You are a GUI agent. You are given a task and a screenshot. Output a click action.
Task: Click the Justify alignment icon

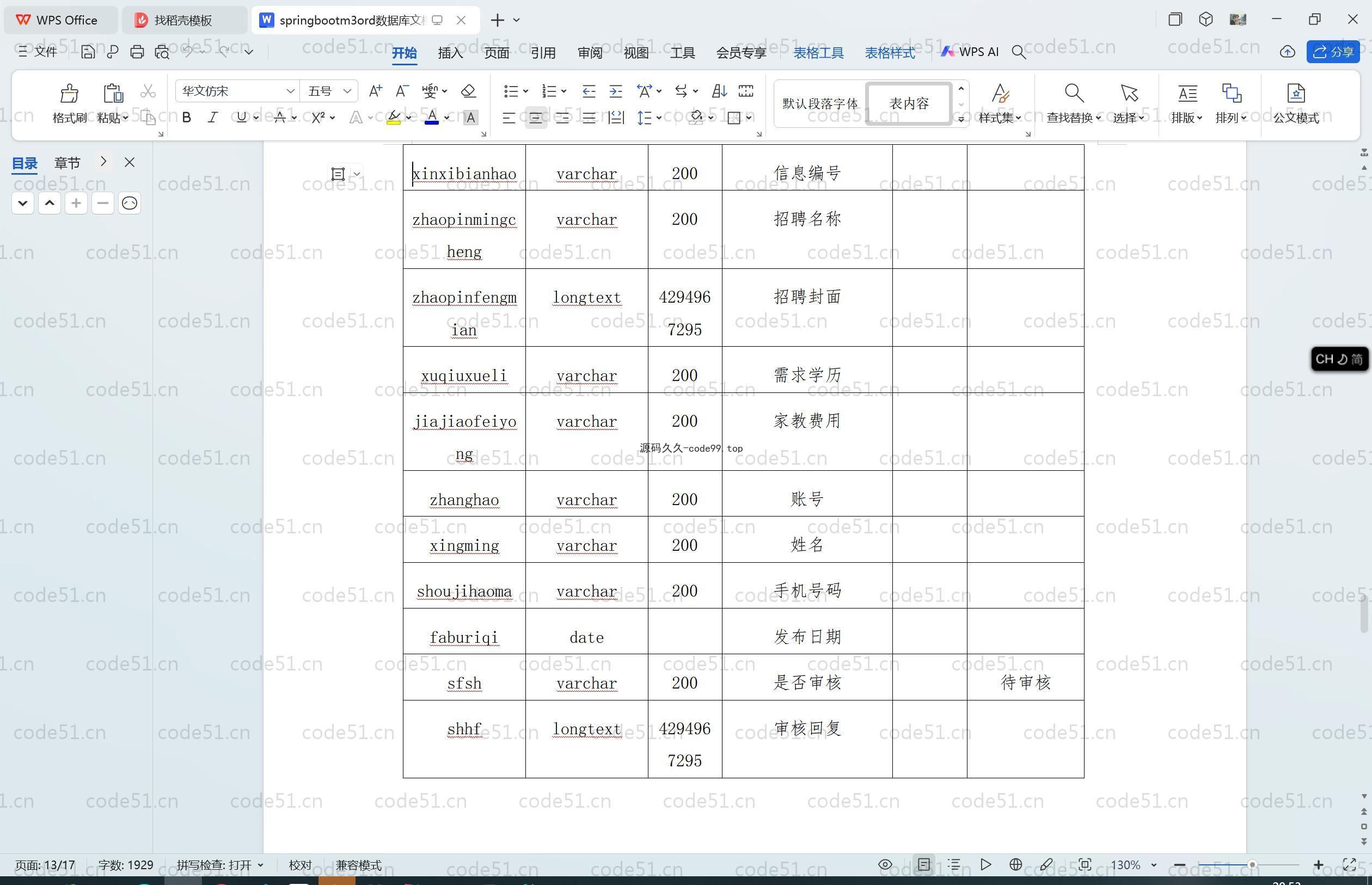click(x=589, y=118)
